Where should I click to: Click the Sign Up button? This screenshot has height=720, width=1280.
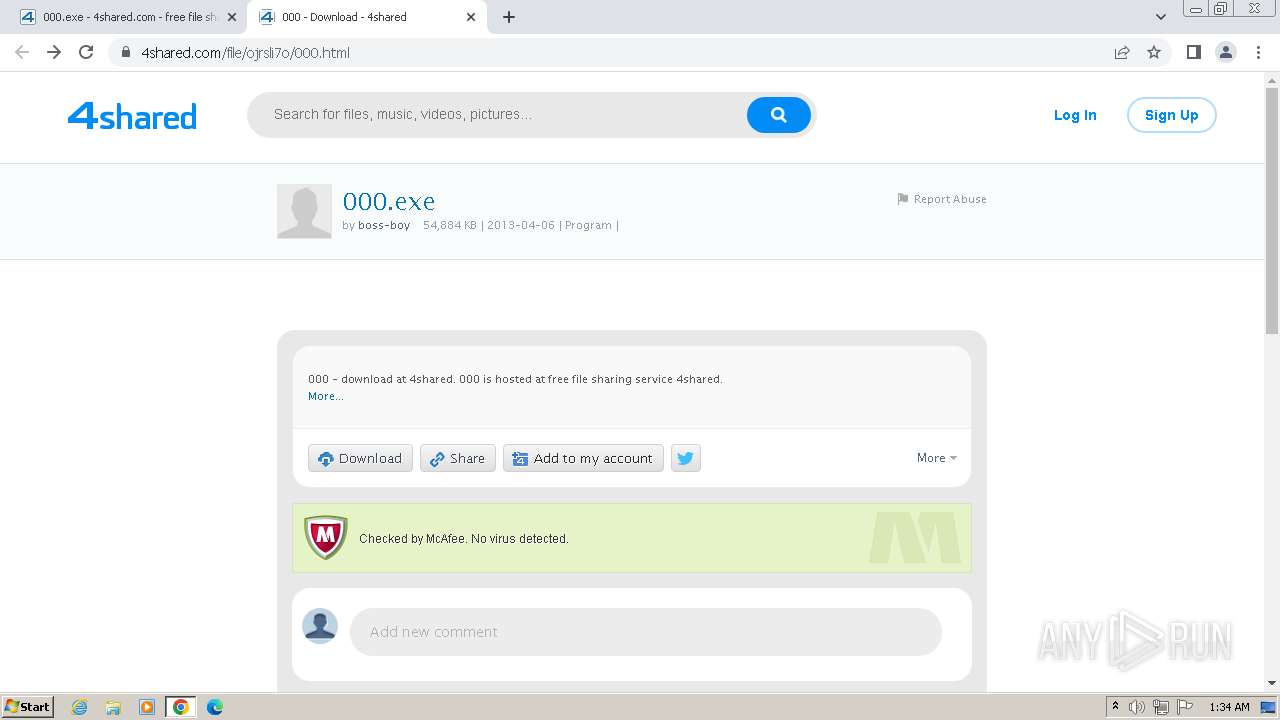coord(1171,115)
